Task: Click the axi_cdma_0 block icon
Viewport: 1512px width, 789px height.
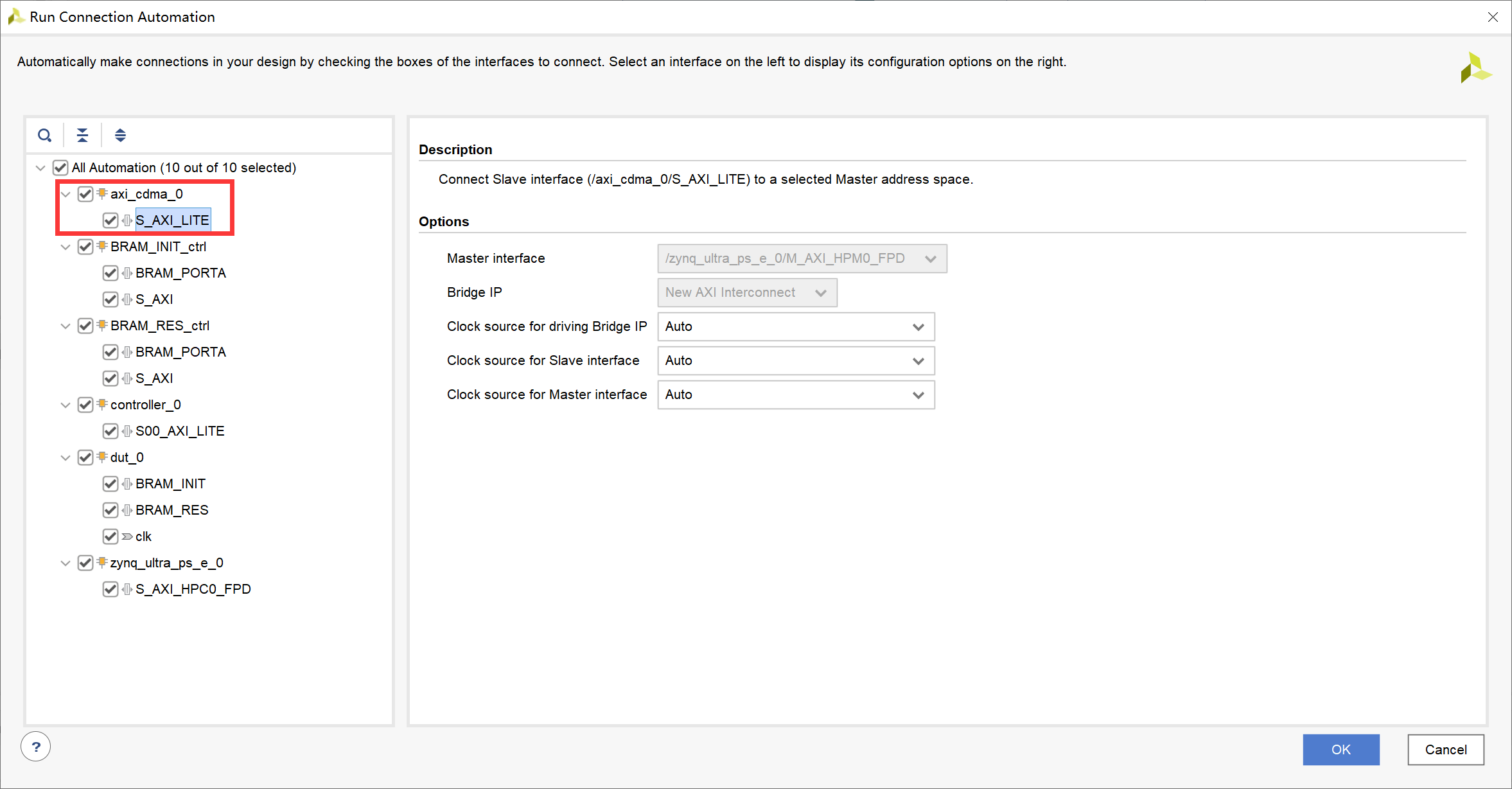Action: coord(102,193)
